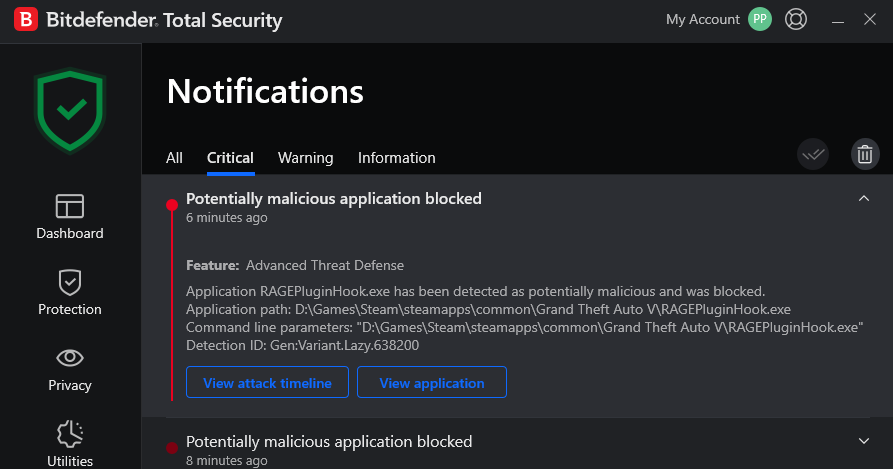Open the Privacy eye icon

[x=70, y=358]
